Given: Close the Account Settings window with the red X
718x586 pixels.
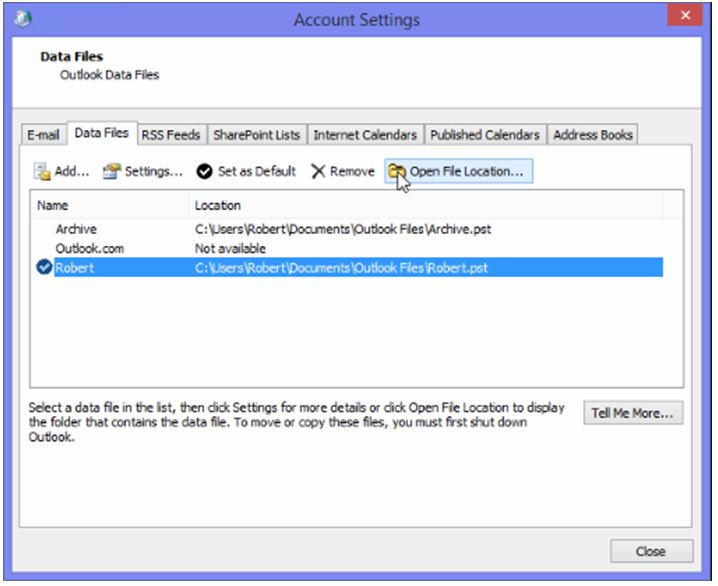Looking at the screenshot, I should pos(685,15).
